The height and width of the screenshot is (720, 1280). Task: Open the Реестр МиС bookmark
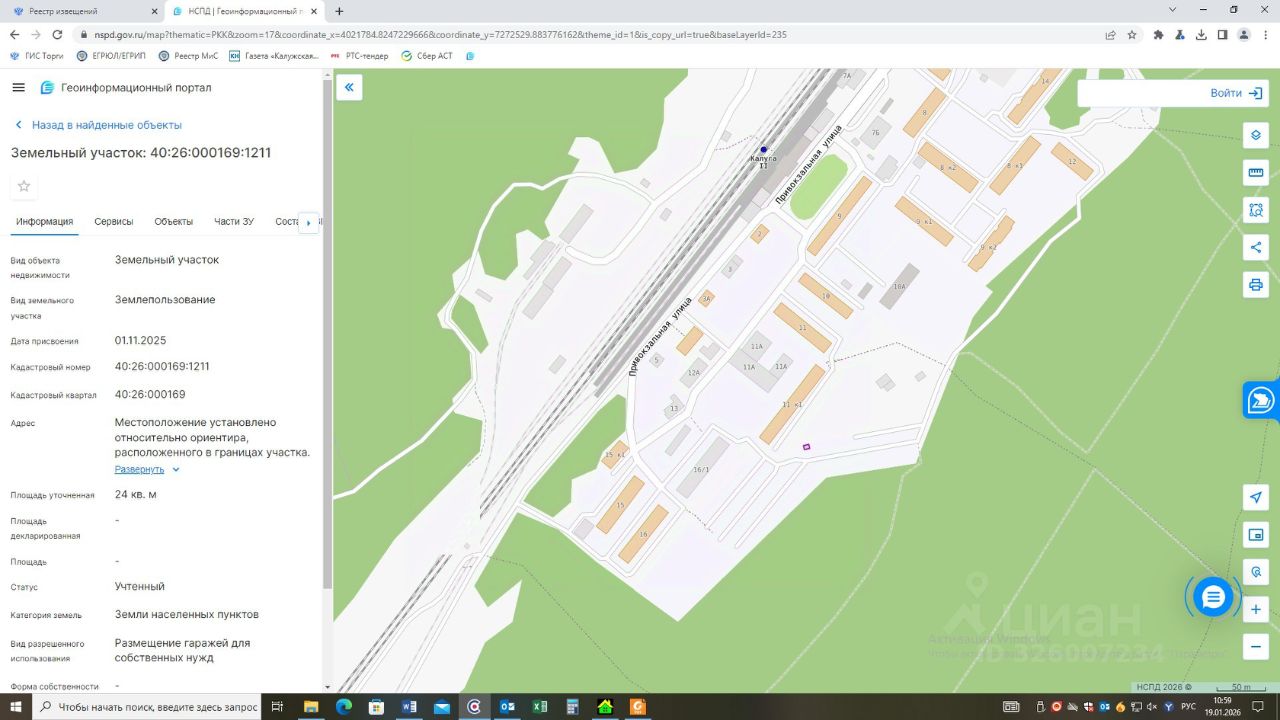click(188, 56)
